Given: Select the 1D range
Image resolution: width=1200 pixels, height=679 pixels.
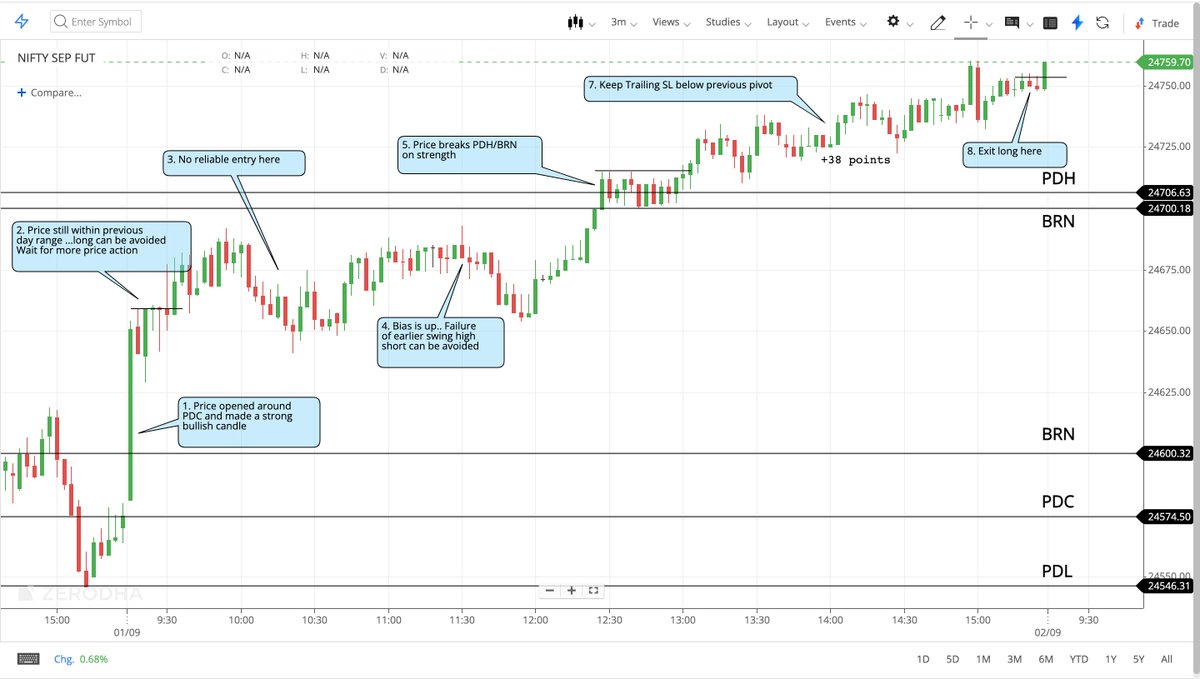Looking at the screenshot, I should pos(924,659).
